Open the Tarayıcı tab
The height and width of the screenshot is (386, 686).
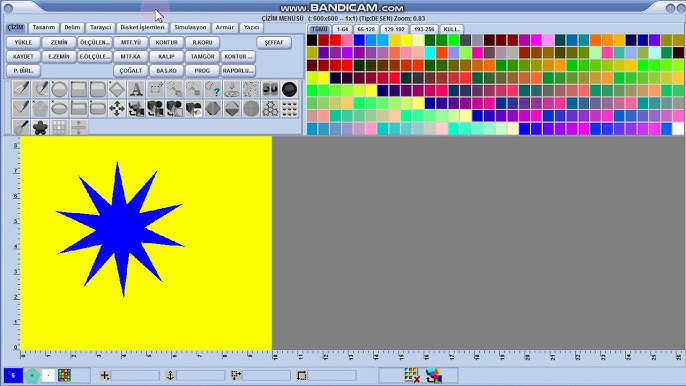[x=101, y=28]
